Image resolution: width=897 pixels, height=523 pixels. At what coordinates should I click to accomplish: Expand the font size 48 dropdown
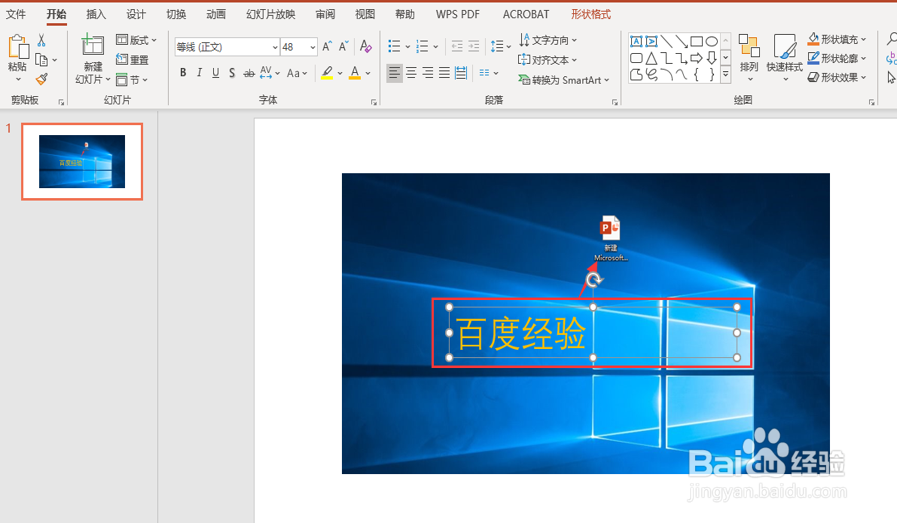coord(312,47)
